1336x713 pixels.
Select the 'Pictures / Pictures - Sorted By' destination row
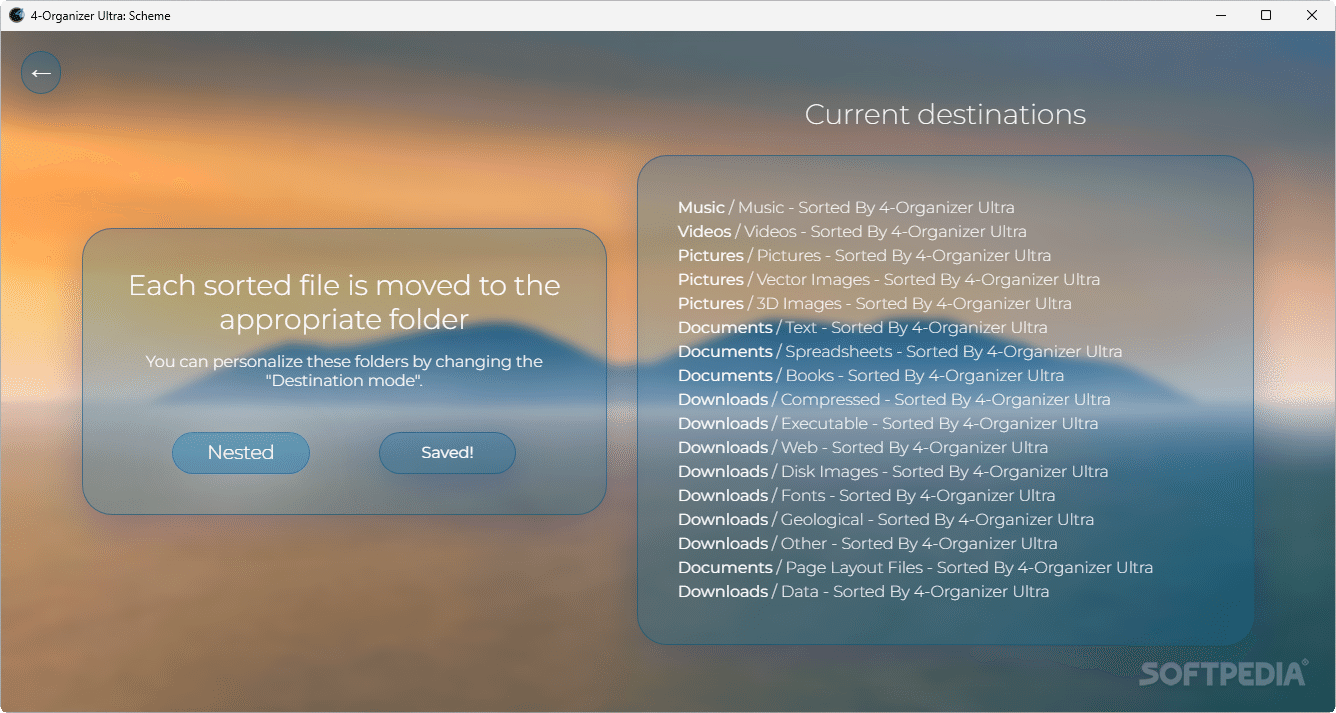pos(865,256)
